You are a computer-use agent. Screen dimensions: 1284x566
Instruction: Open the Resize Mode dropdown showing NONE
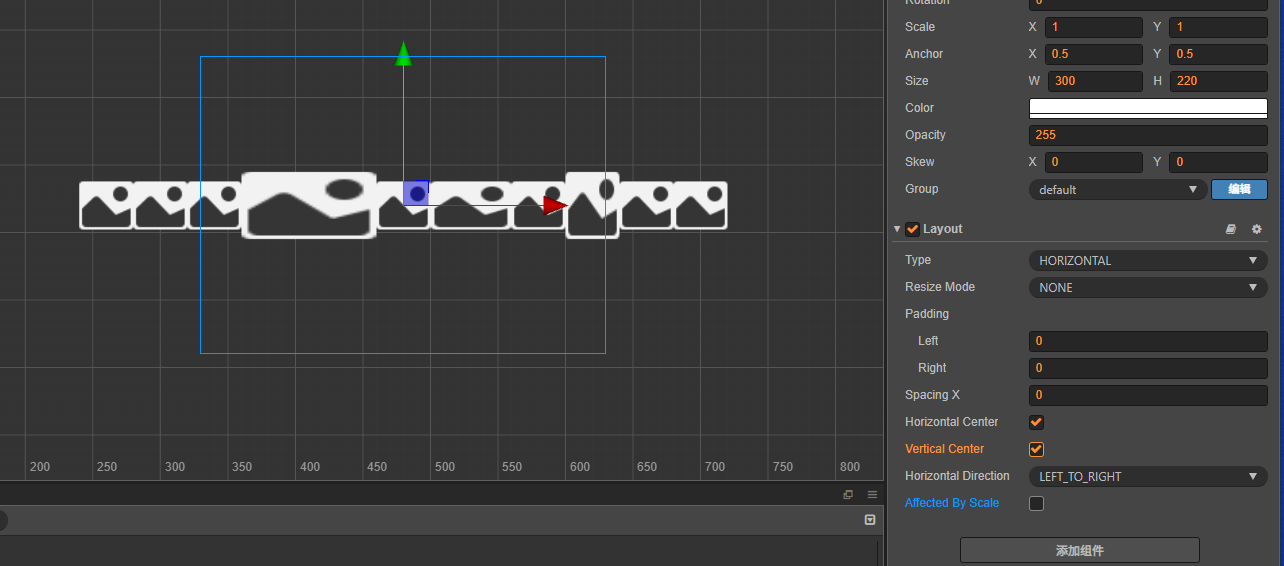click(x=1148, y=287)
